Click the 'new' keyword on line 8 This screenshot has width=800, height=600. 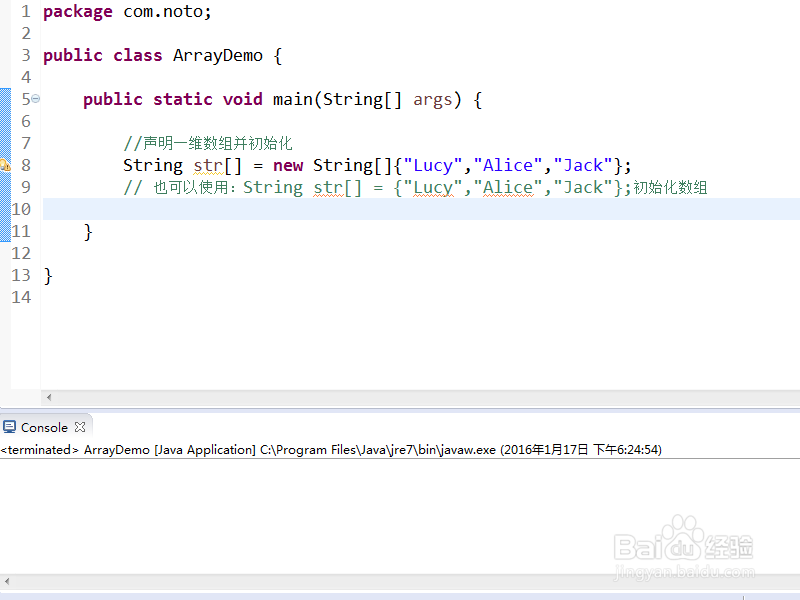tap(288, 165)
